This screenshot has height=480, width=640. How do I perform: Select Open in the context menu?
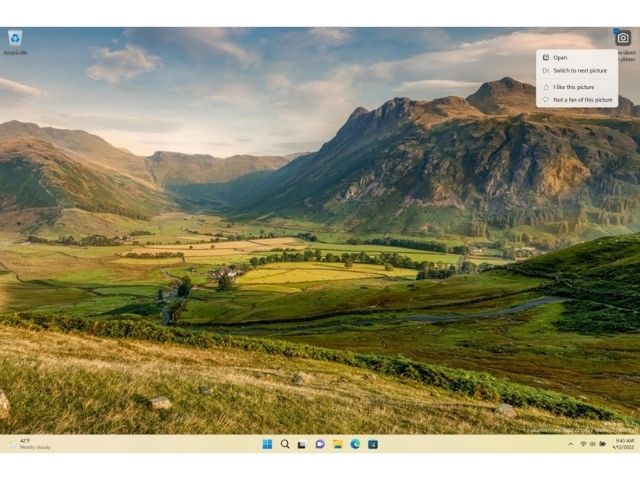click(x=560, y=58)
